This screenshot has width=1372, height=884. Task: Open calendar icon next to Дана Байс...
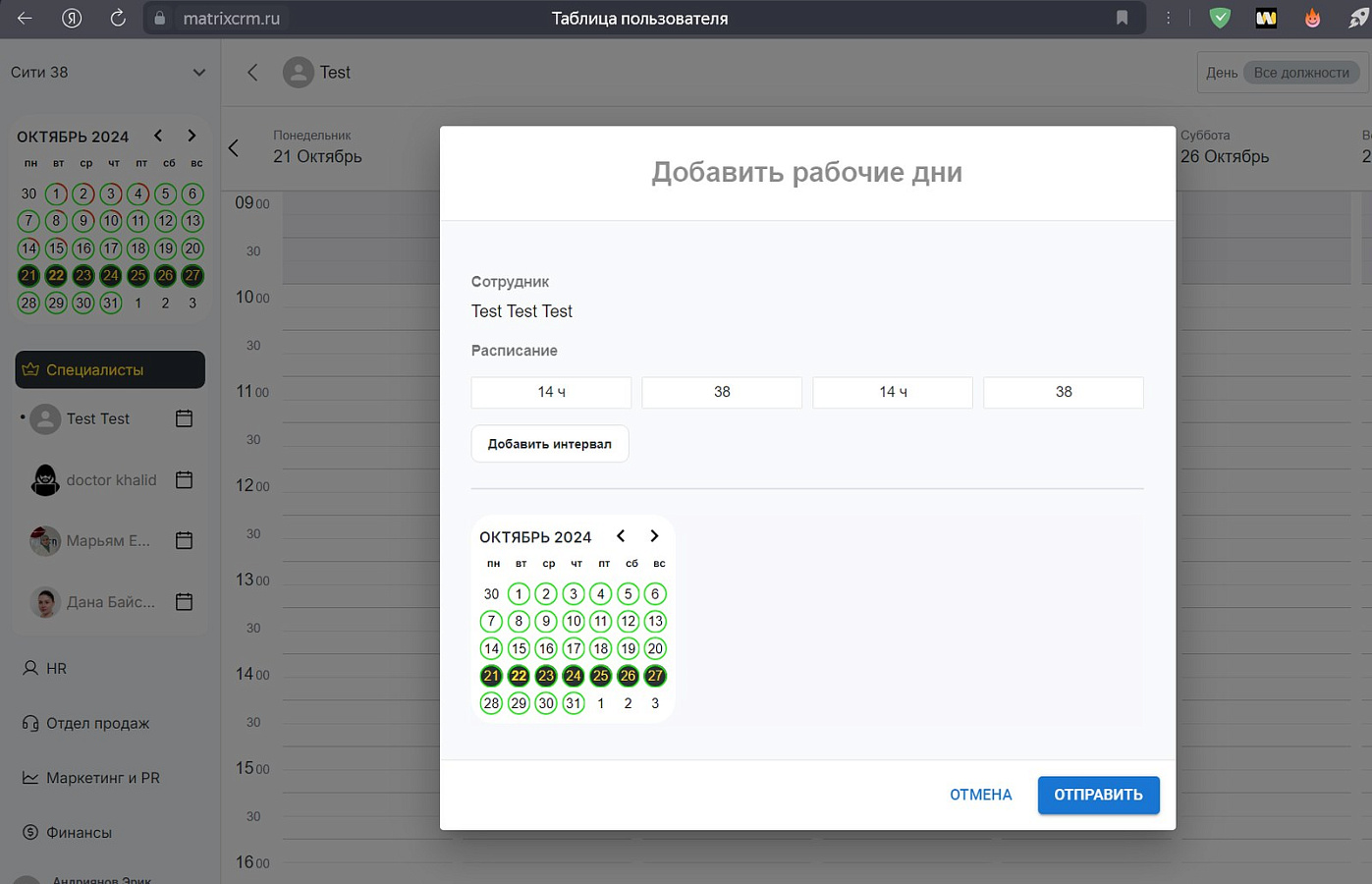pos(184,602)
